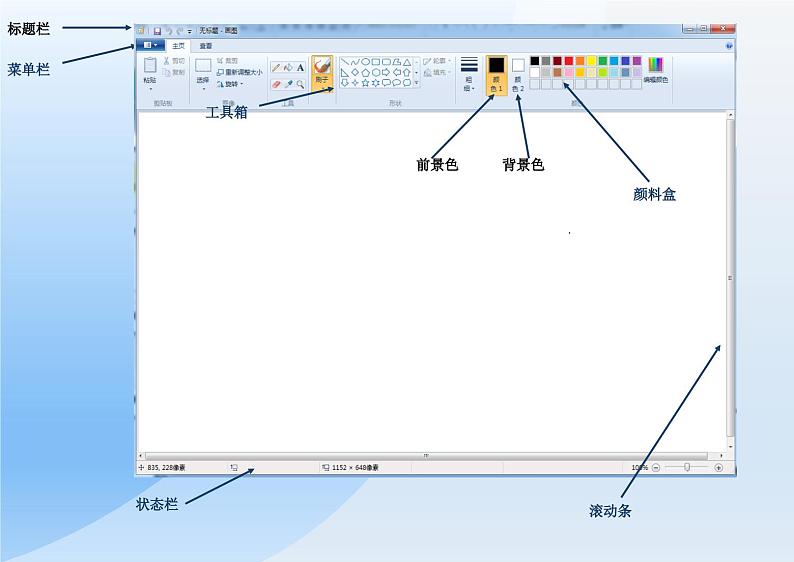Viewport: 794px width, 562px height.
Task: Pick the green palette swatch
Action: 603,61
